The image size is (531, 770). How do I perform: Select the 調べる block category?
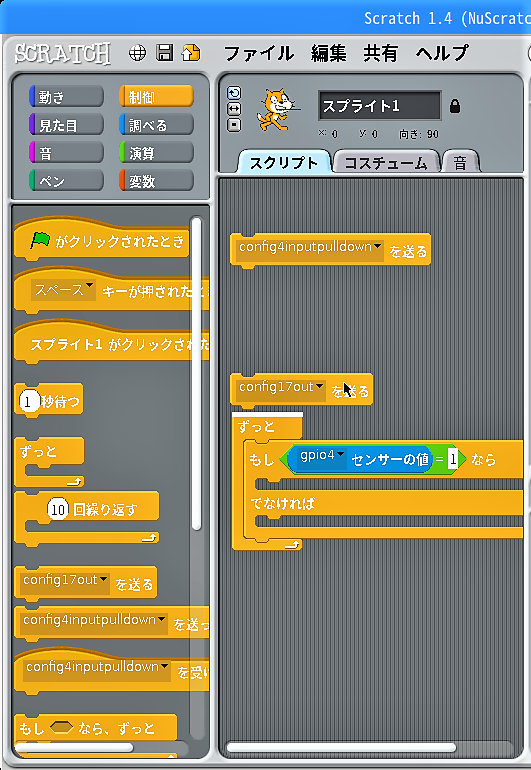tap(156, 125)
